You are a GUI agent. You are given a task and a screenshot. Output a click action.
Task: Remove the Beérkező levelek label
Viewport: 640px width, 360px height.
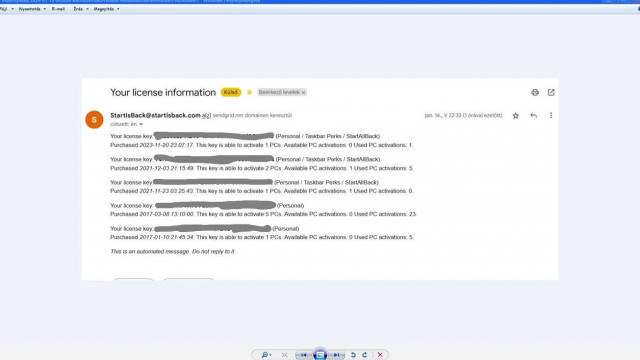[304, 93]
